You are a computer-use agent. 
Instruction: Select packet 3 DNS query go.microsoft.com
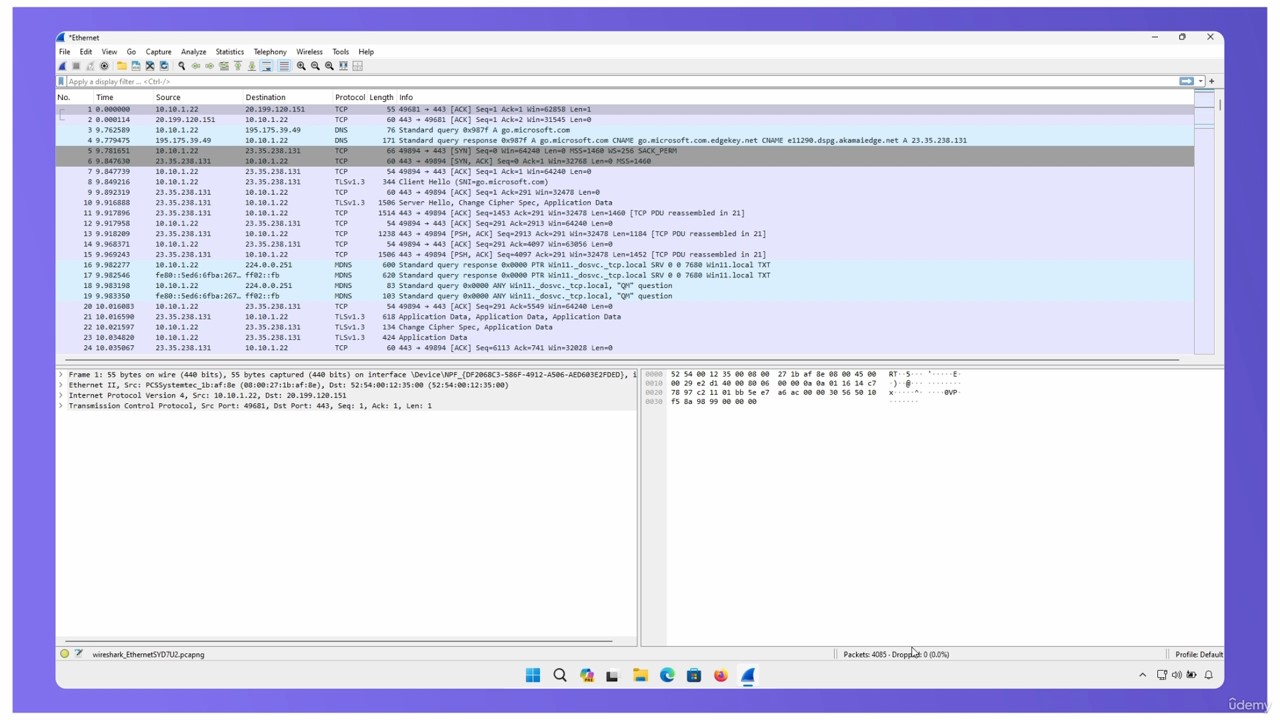[x=625, y=130]
